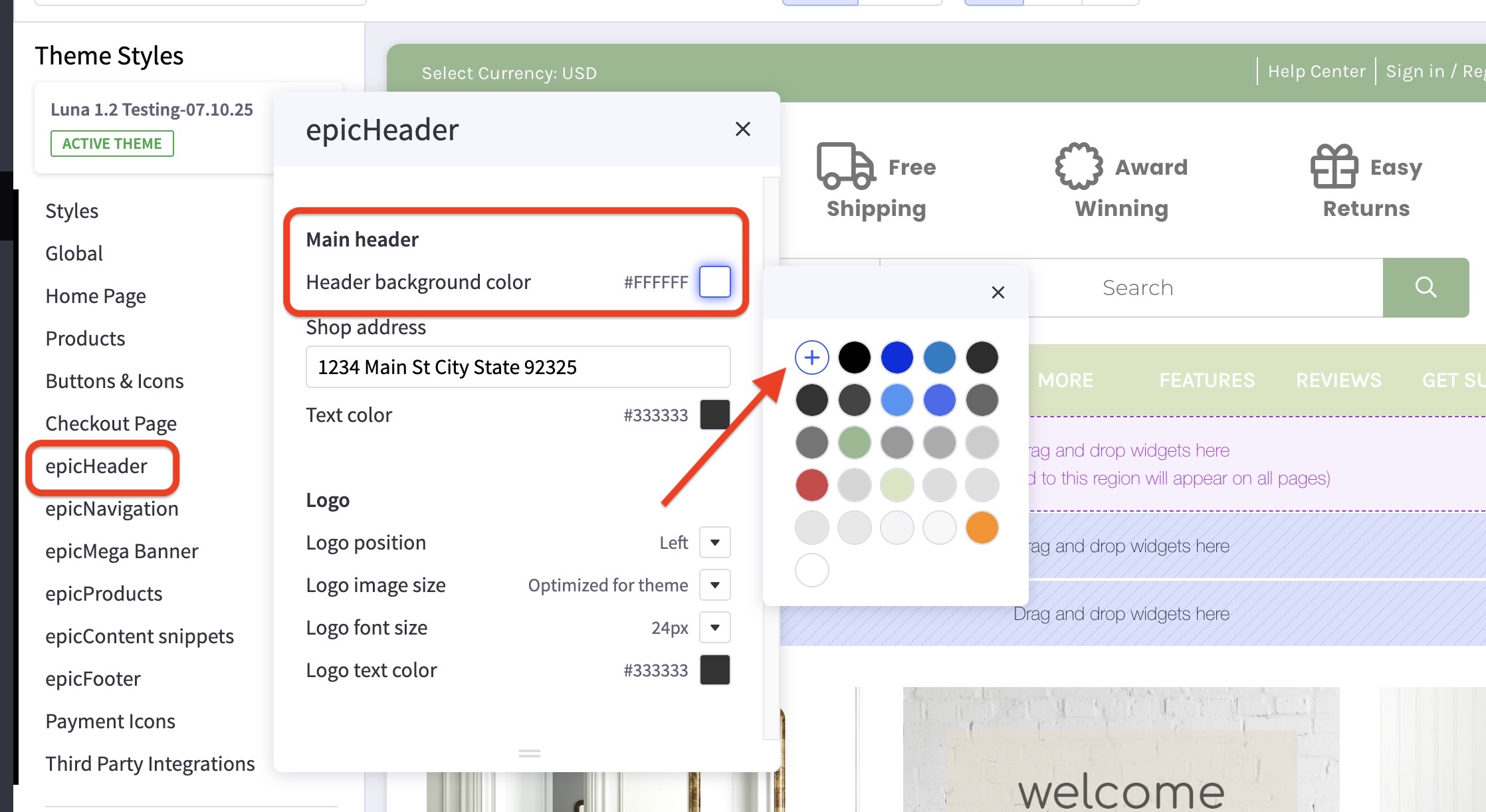The image size is (1486, 812).
Task: Add a custom color with the plus icon
Action: click(811, 357)
